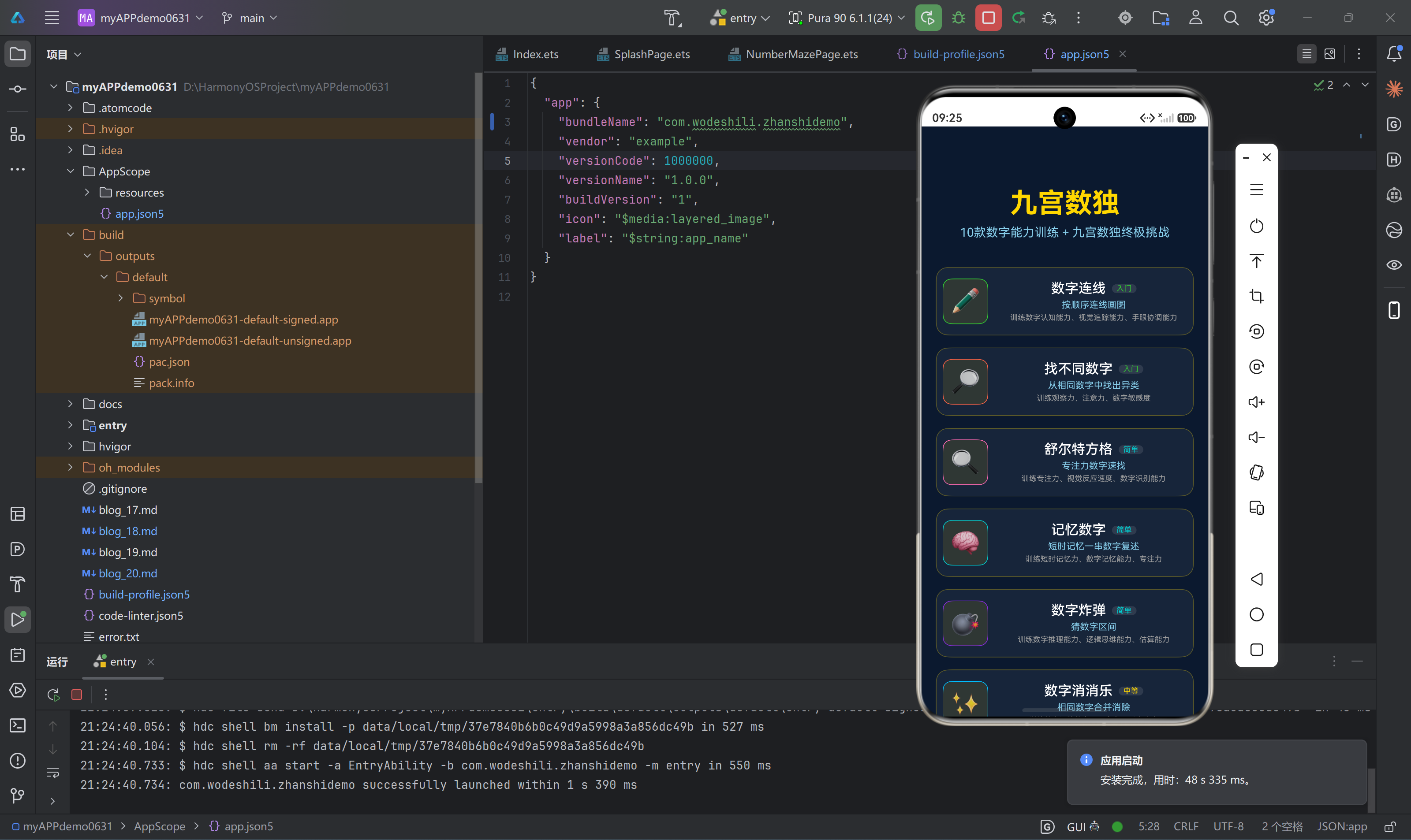
Task: Toggle editor preview split view icon
Action: (1329, 54)
